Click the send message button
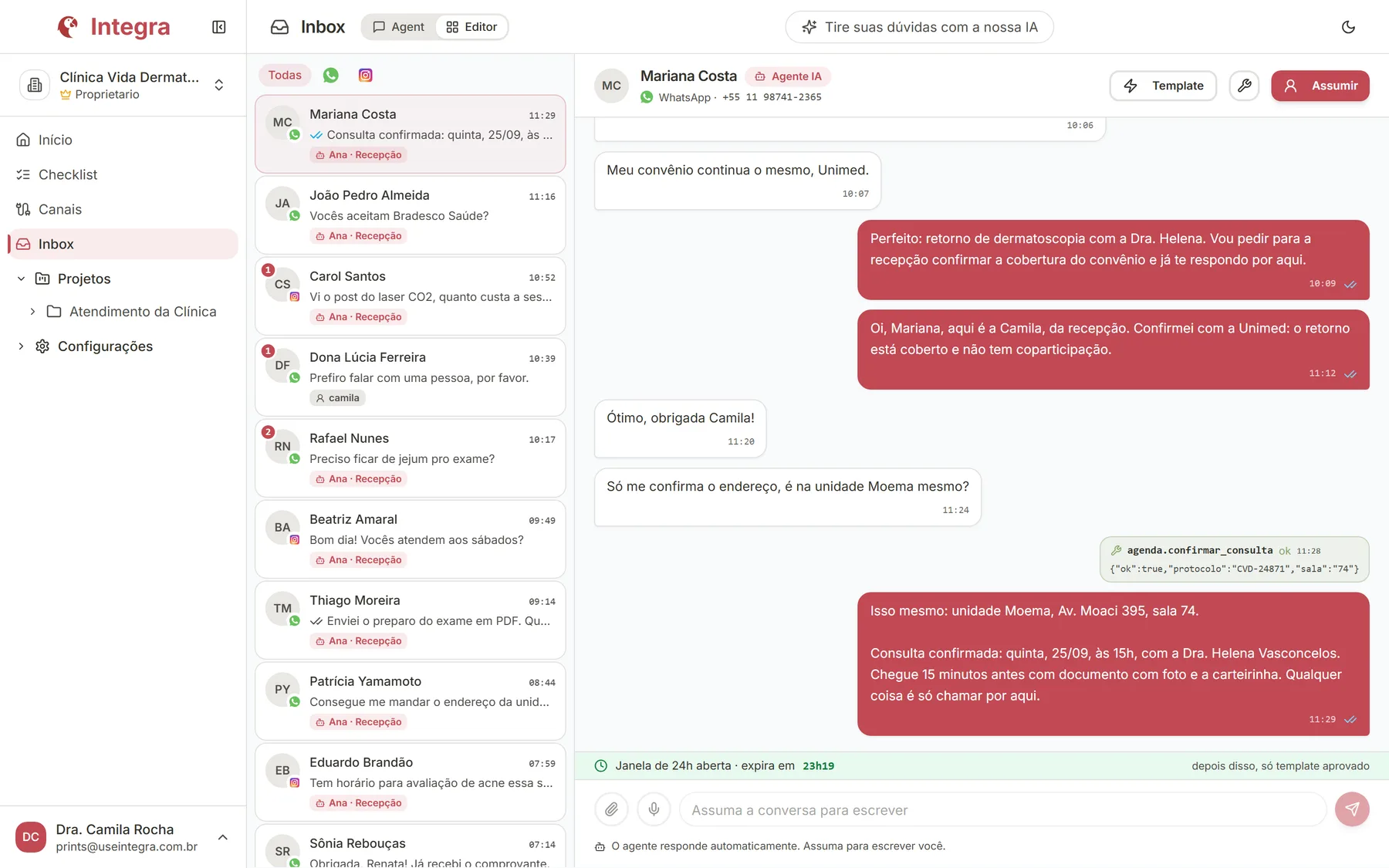 pyautogui.click(x=1352, y=809)
